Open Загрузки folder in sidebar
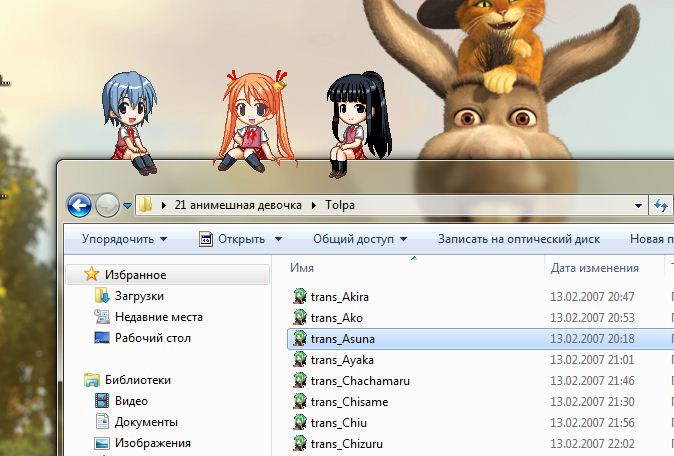674x456 pixels. tap(139, 296)
